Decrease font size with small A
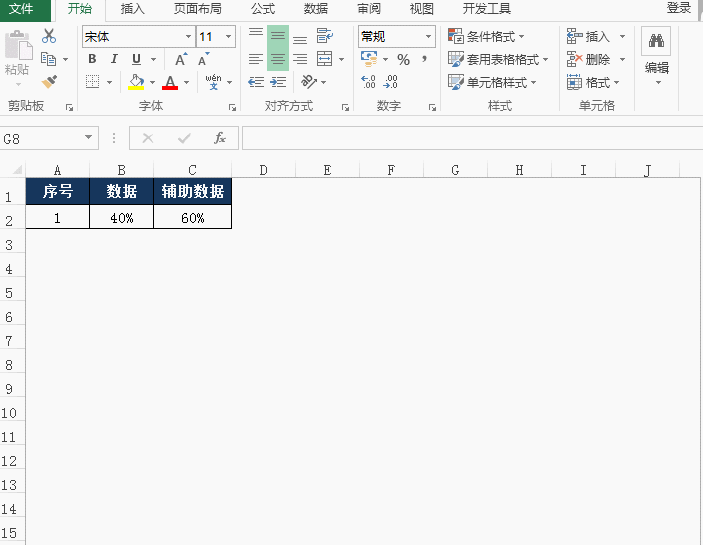The image size is (703, 545). (x=204, y=59)
